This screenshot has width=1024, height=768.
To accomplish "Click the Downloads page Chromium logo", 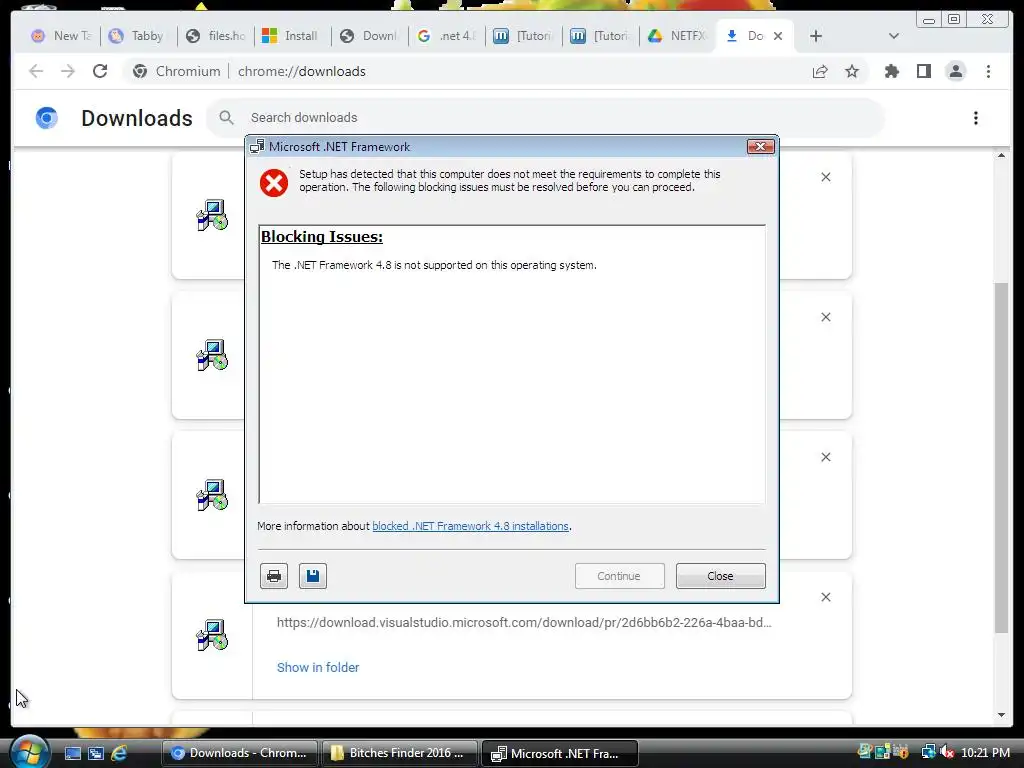I will (46, 118).
